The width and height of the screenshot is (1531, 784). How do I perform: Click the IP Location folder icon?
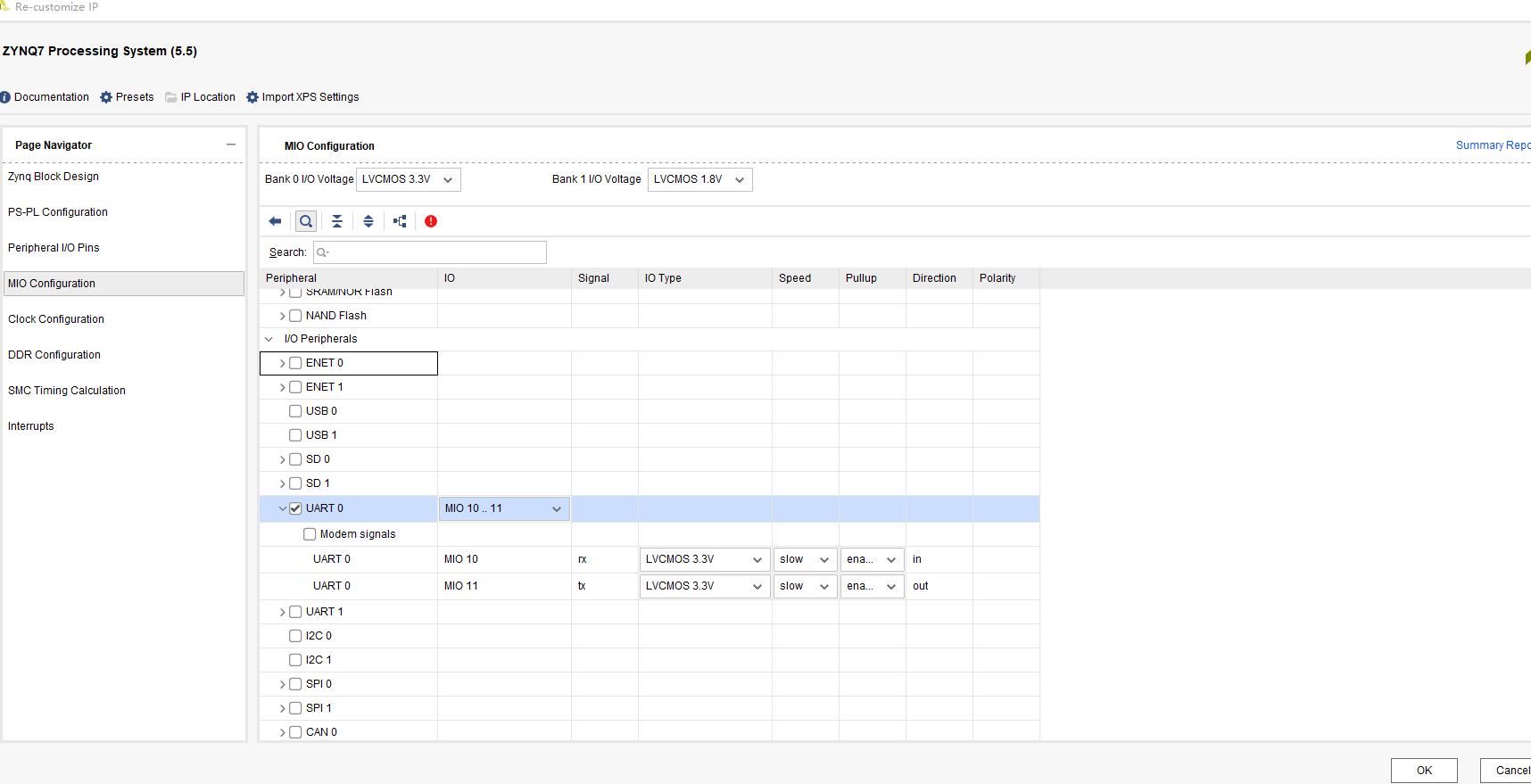pos(171,97)
